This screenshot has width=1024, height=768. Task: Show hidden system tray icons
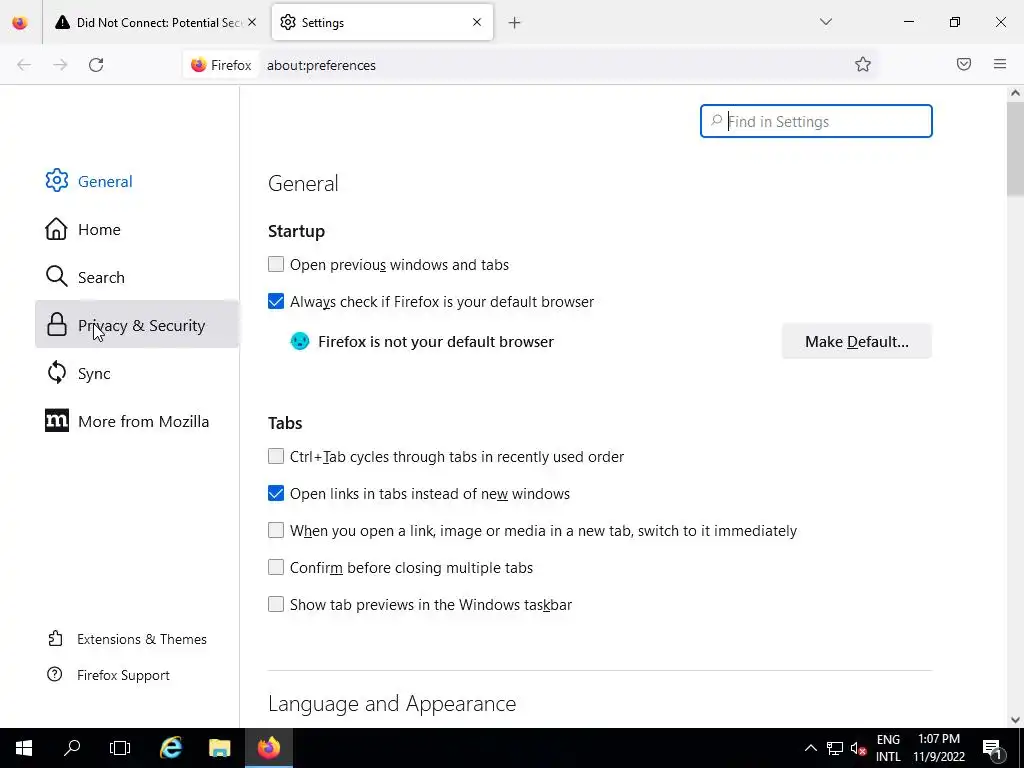tap(810, 748)
